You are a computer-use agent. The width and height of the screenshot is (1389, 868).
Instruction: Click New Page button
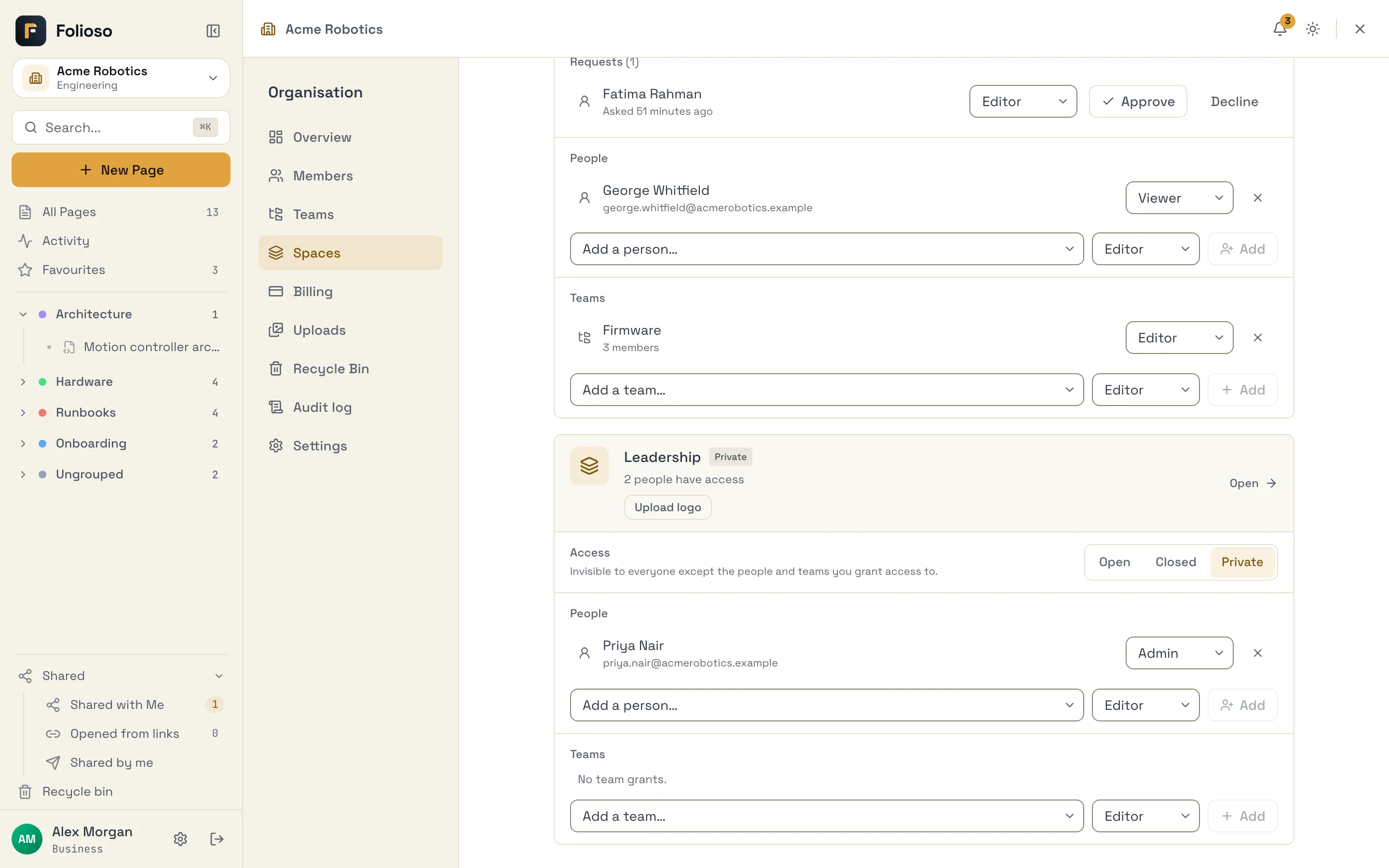pos(121,170)
